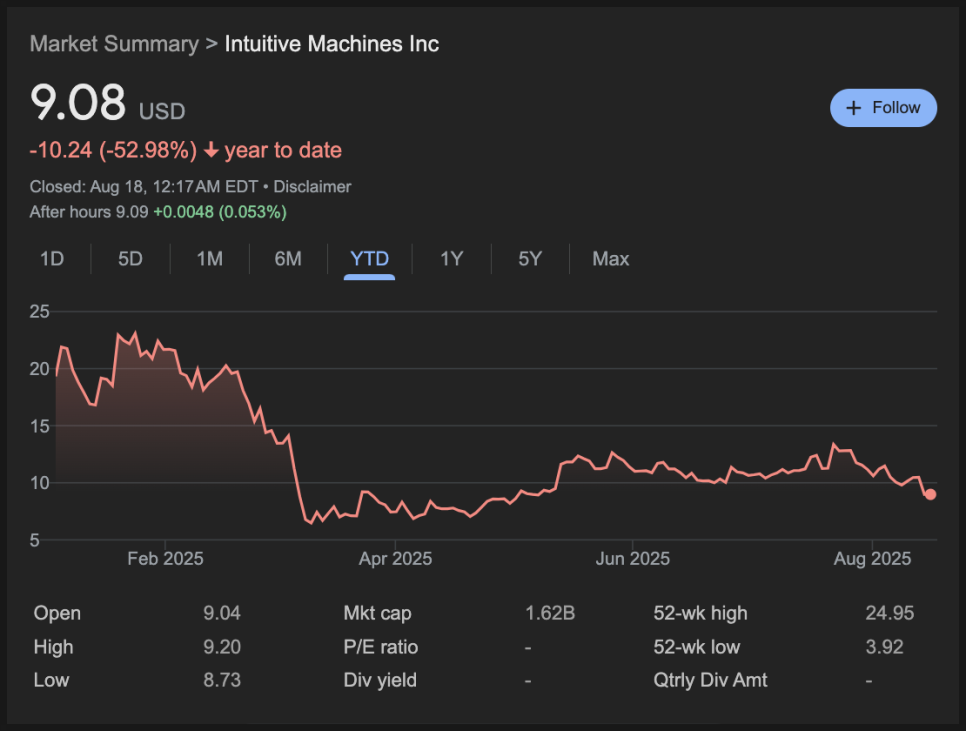Click the P/E ratio label
The width and height of the screenshot is (966, 731).
pyautogui.click(x=381, y=647)
